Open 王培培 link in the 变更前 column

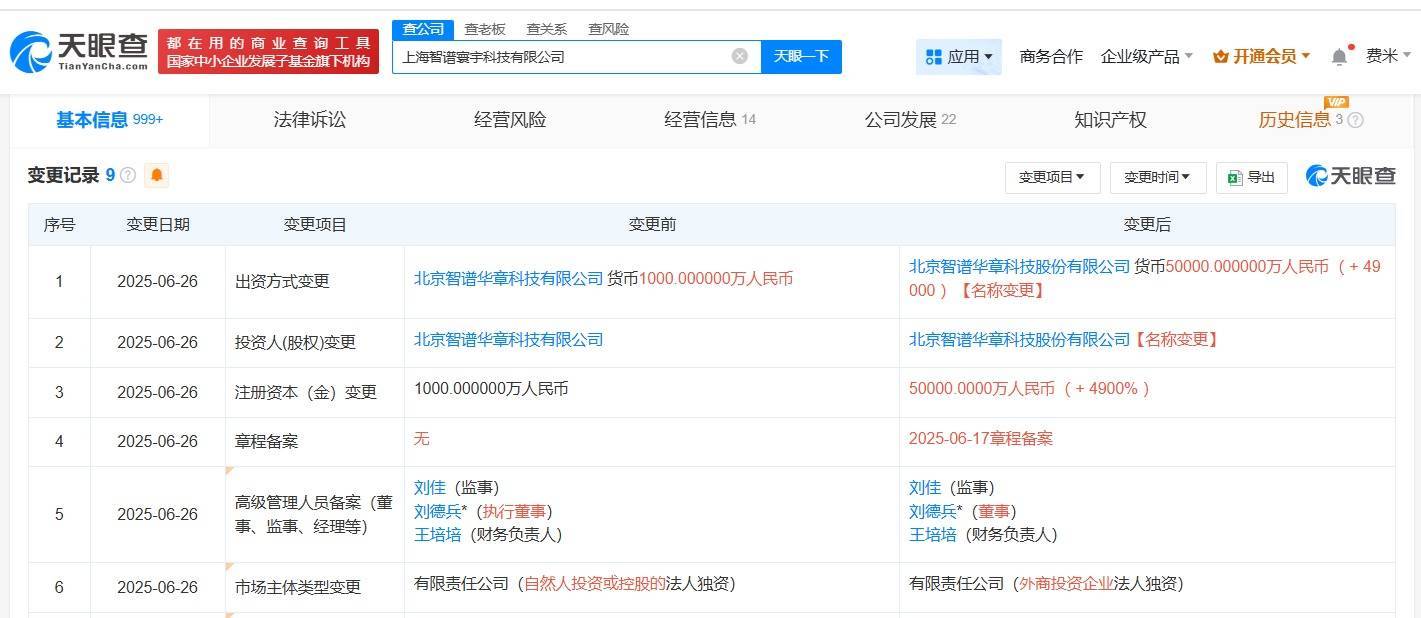click(437, 535)
